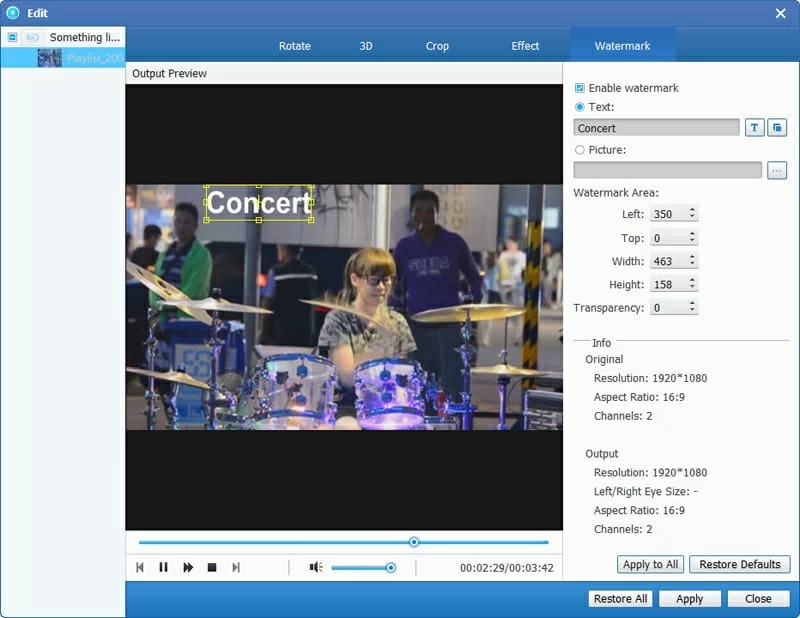
Task: Open the Effect tab
Action: pyautogui.click(x=525, y=46)
